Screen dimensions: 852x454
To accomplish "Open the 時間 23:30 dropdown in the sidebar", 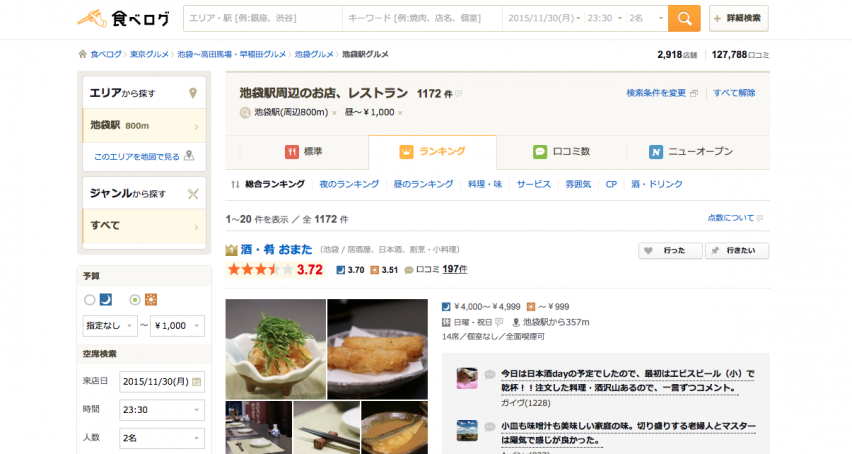I will click(x=160, y=409).
